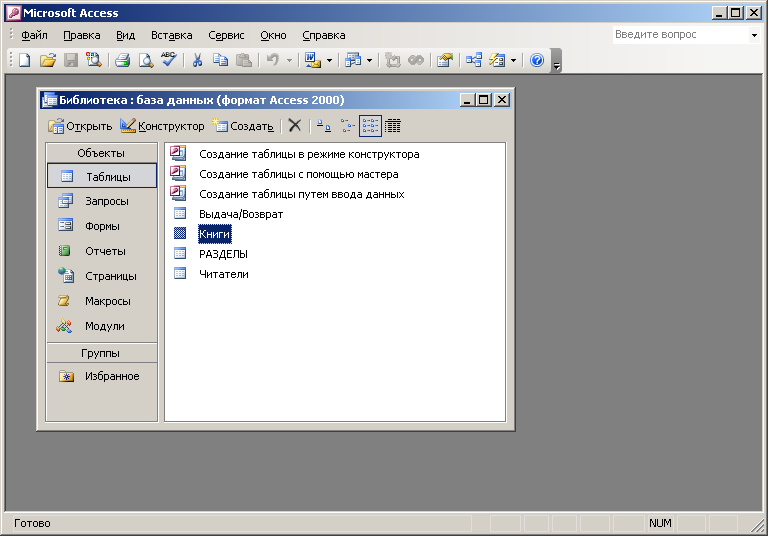Click the New Object toolbar icon
768x536 pixels.
[497, 60]
